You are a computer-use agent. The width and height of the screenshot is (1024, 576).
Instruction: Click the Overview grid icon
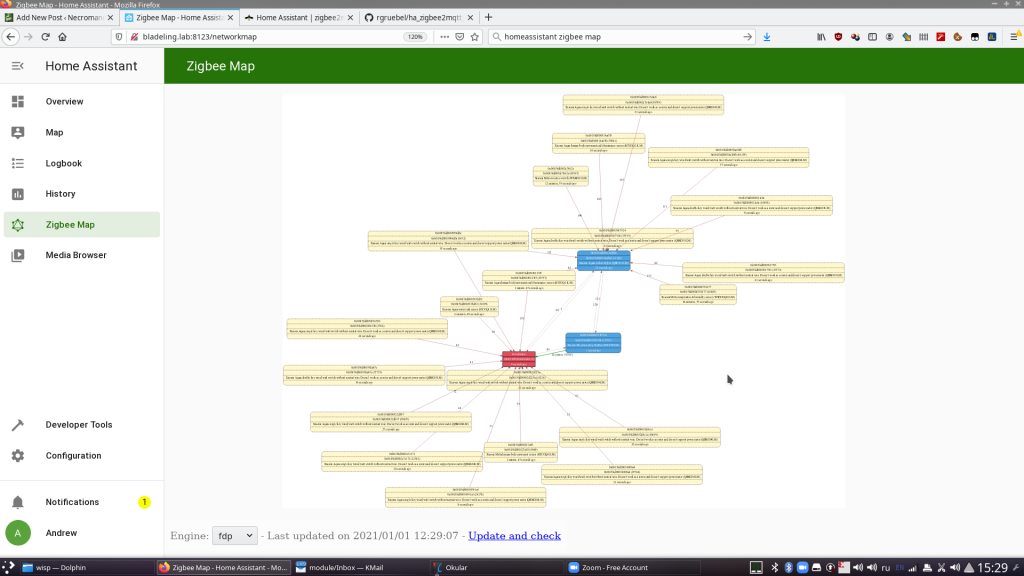pos(18,101)
